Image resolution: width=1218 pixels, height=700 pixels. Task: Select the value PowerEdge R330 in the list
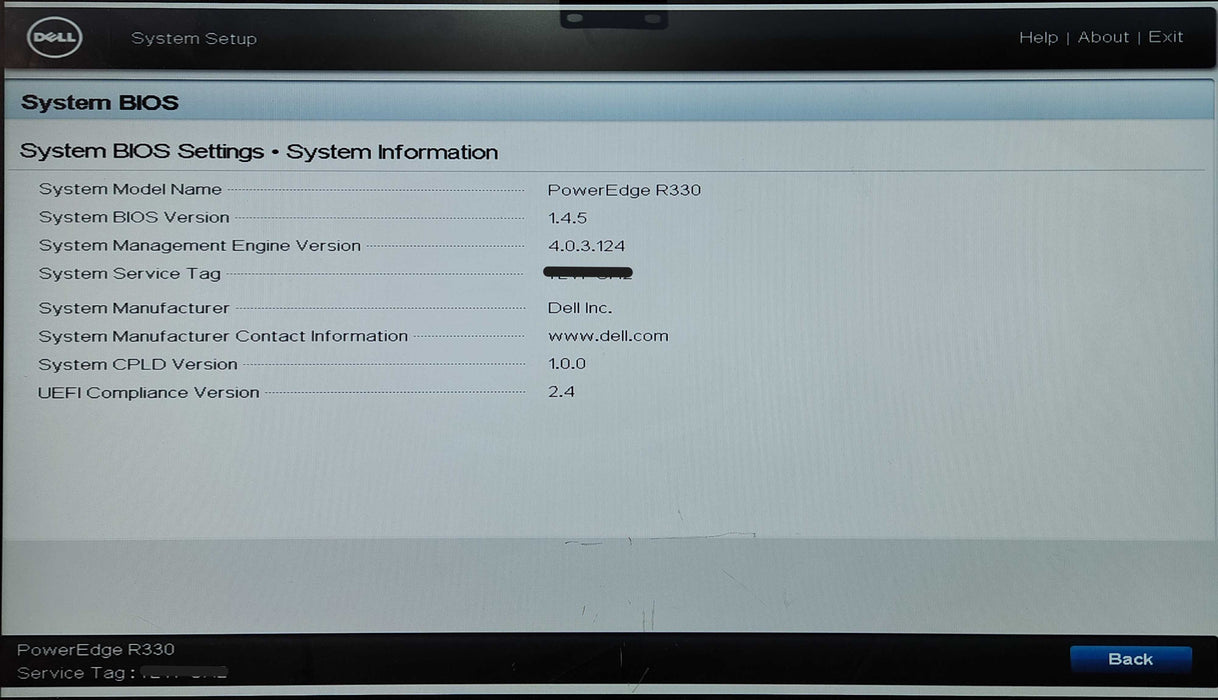(x=624, y=190)
